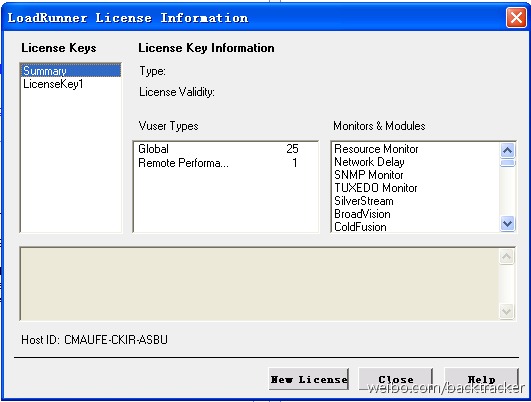Click the description box scroll-up arrow
531x402 pixels.
507,256
